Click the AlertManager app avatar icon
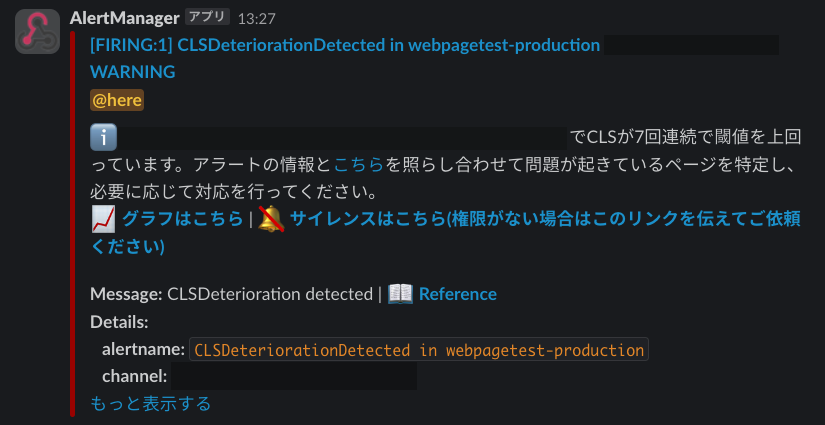This screenshot has width=825, height=425. [37, 32]
